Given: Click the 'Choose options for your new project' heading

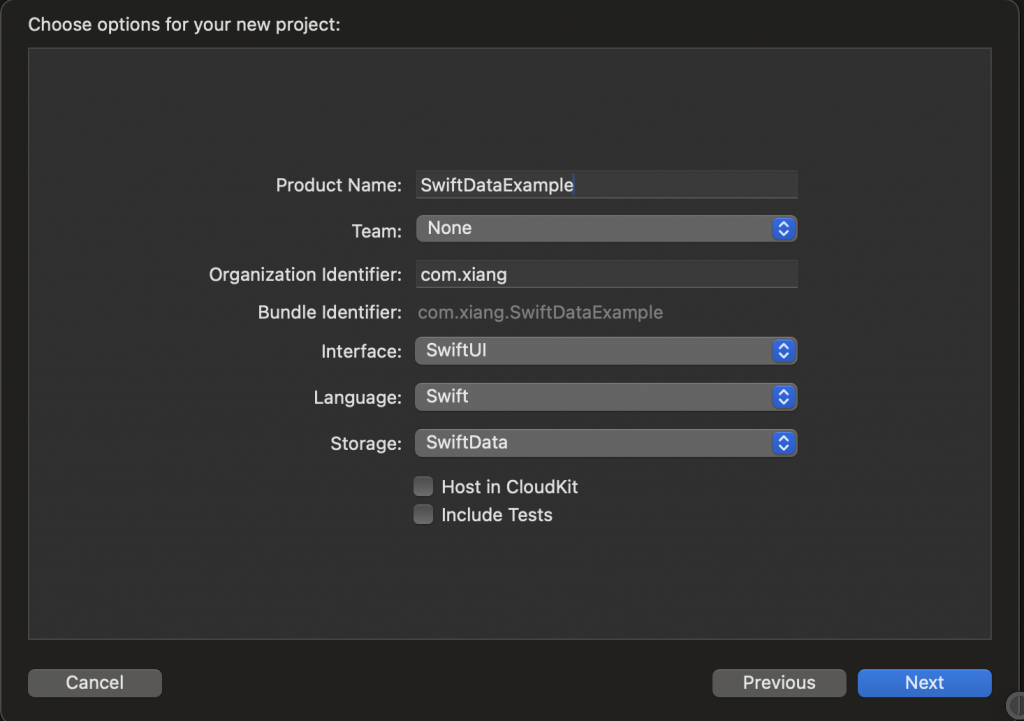Looking at the screenshot, I should [184, 25].
